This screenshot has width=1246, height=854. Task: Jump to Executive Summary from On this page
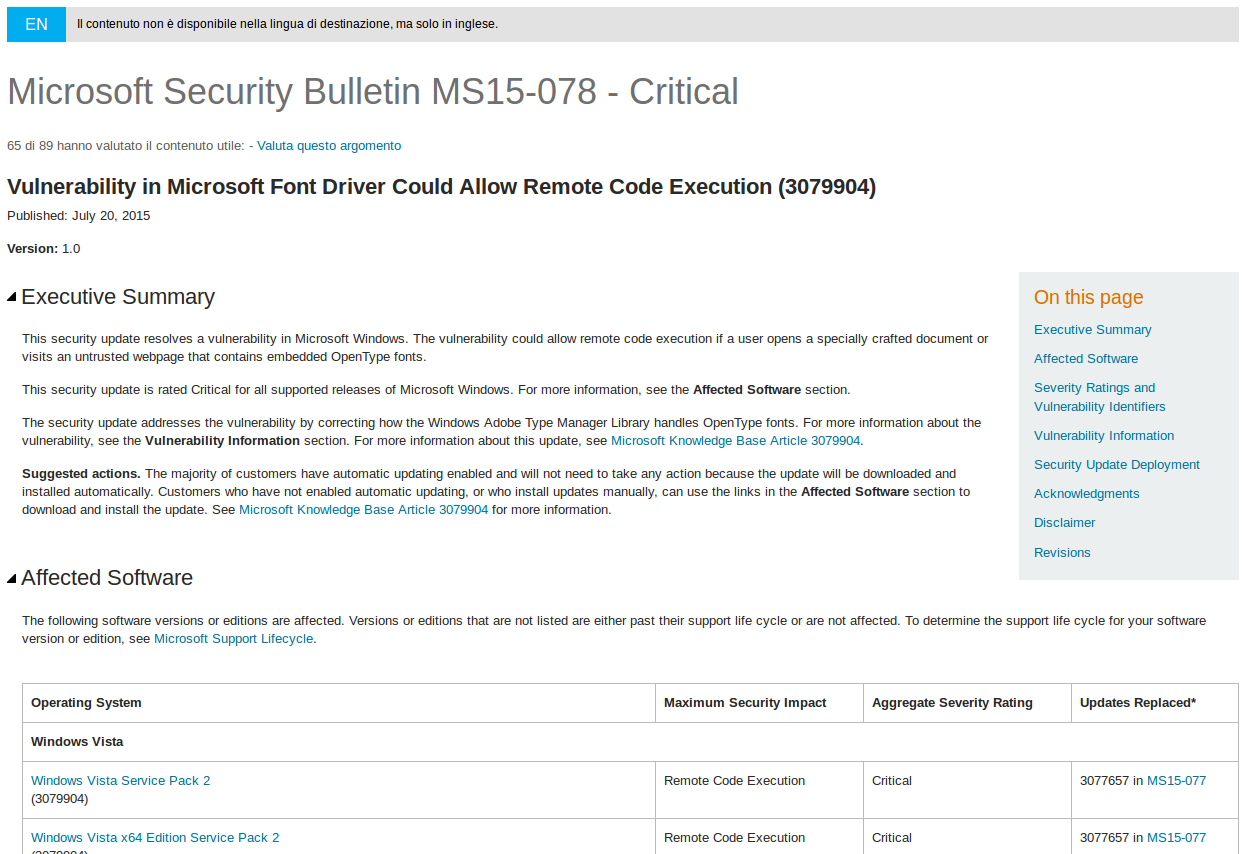pyautogui.click(x=1092, y=330)
